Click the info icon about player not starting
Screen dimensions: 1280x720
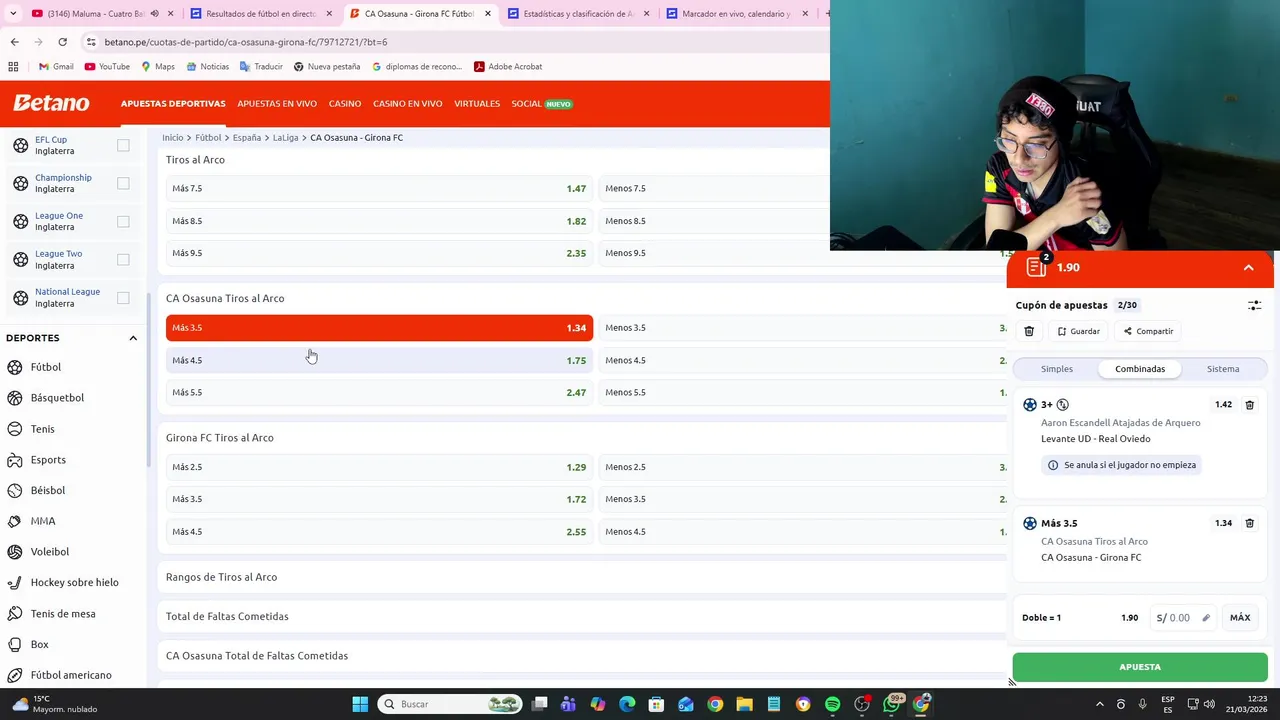click(1052, 465)
